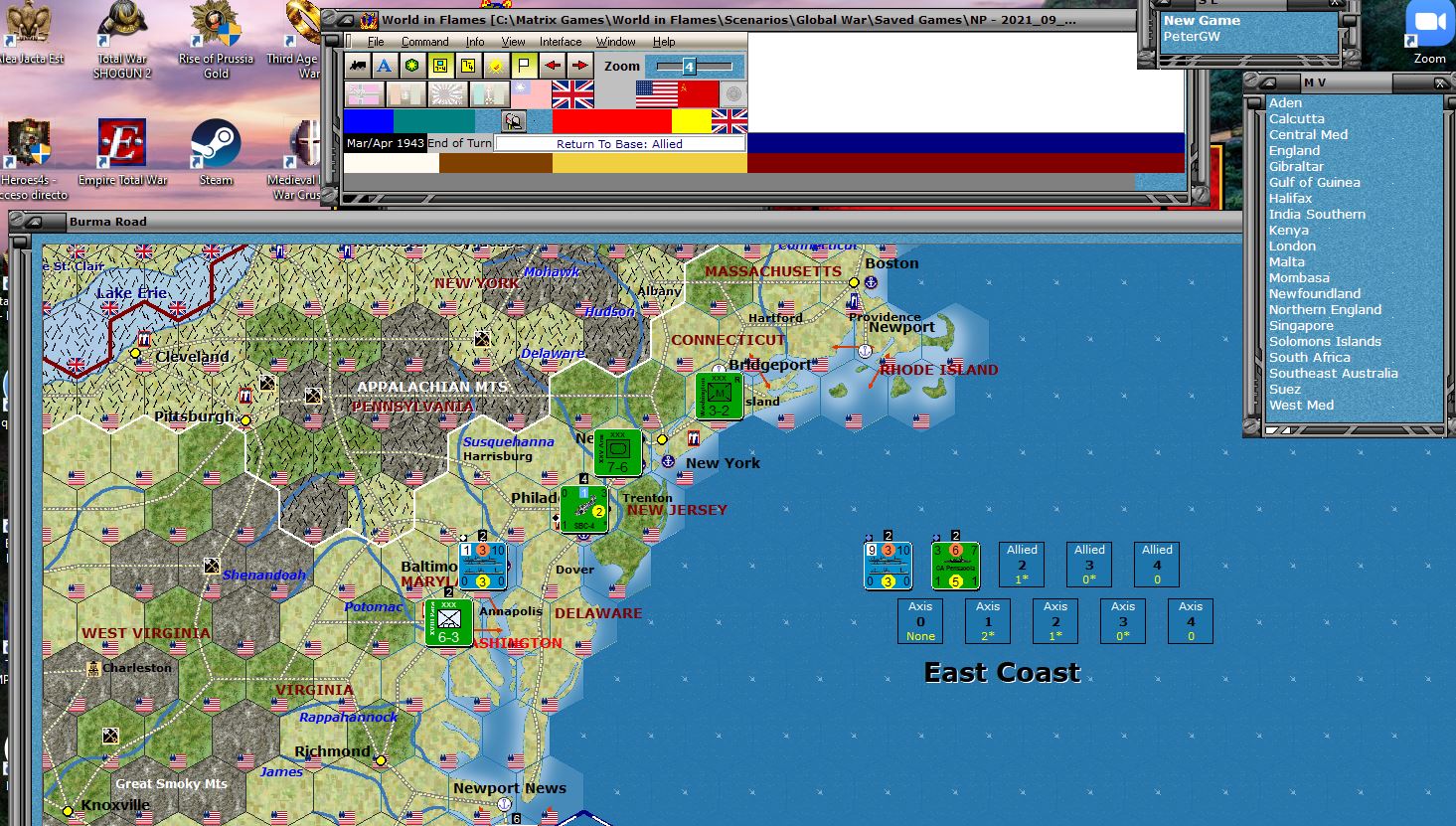
Task: Select the green 3-2 unit near Bridgeport
Action: click(x=719, y=397)
